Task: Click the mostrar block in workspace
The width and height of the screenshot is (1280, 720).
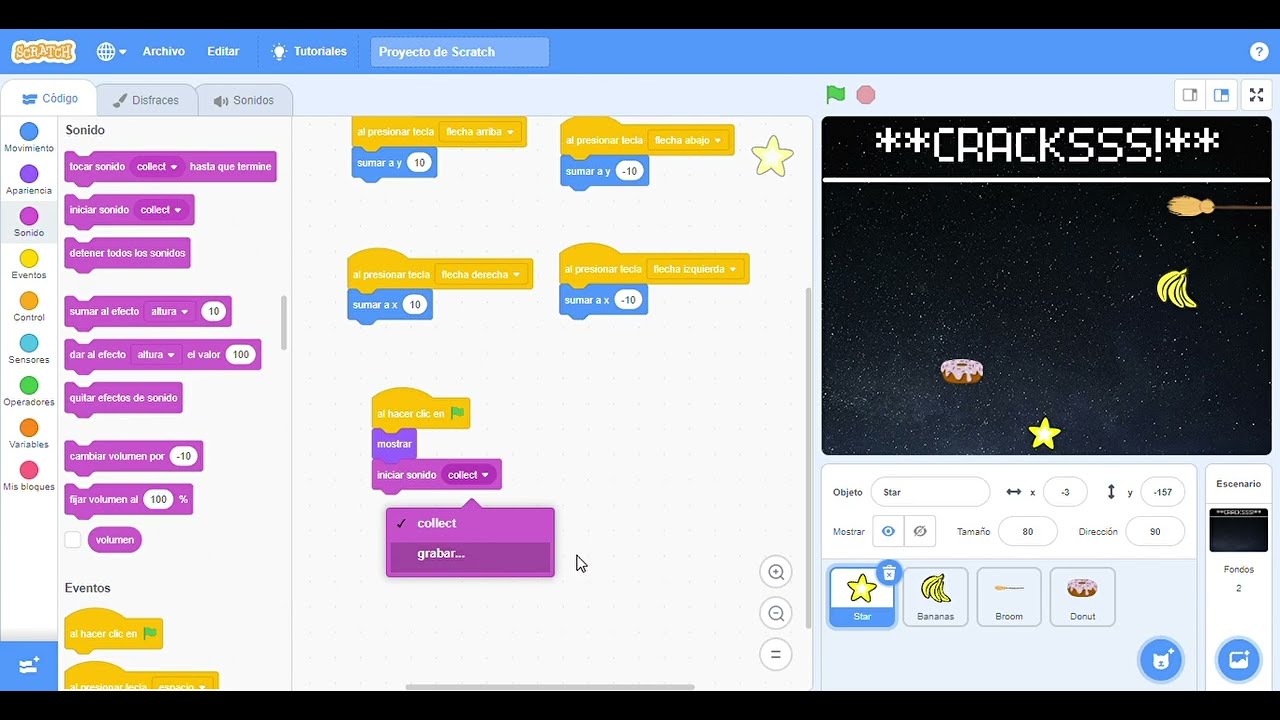Action: click(394, 444)
